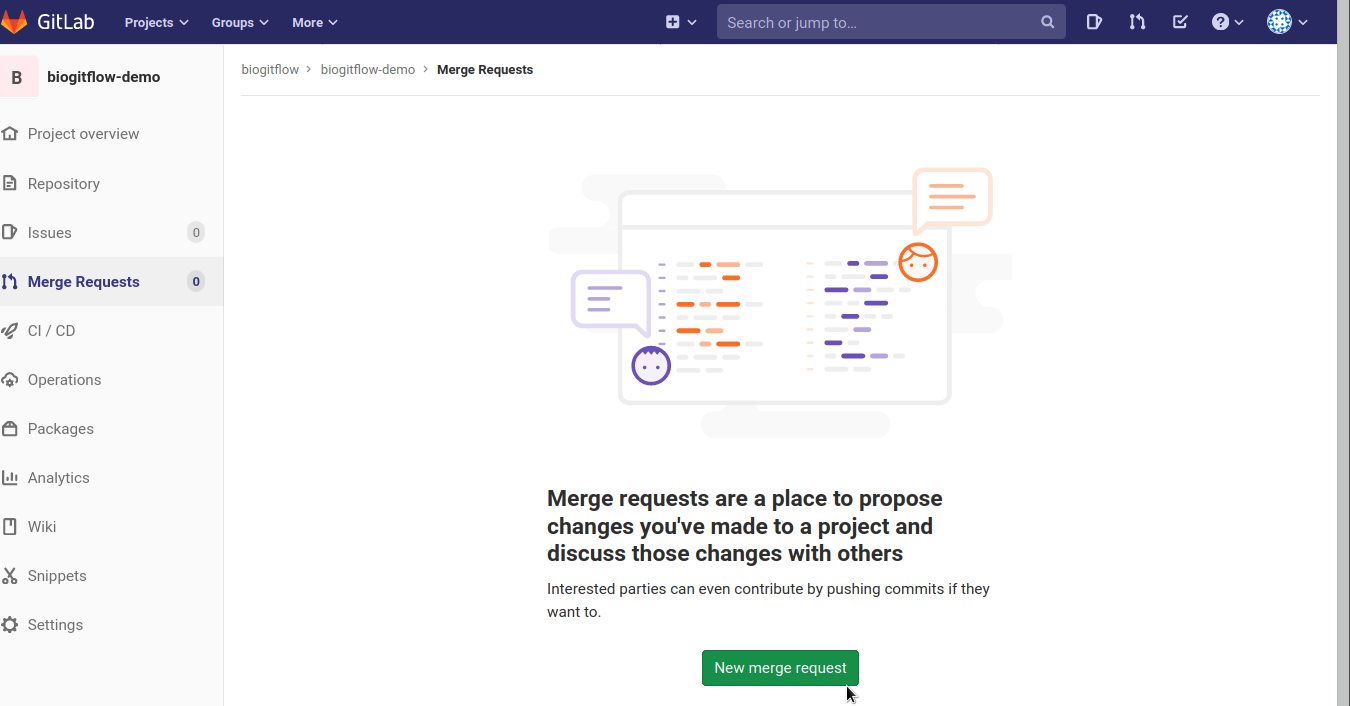Open biogitflow-demo breadcrumb link
Screen dimensions: 1350x706
[x=368, y=69]
